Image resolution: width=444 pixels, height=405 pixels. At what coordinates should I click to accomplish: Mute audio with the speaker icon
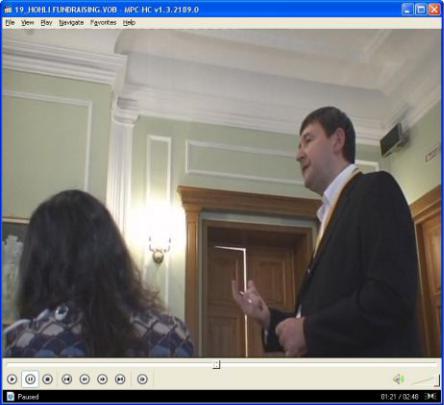[398, 379]
